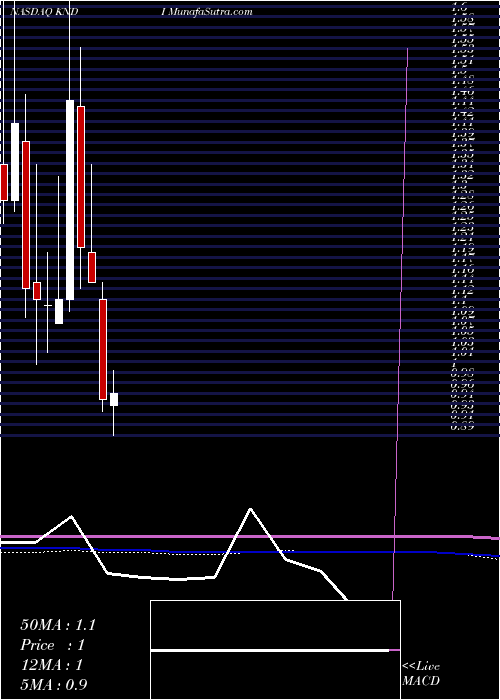This screenshot has height=700, width=500.
Task: Click the NASDAQ KND ticker label
Action: pyautogui.click(x=44, y=12)
